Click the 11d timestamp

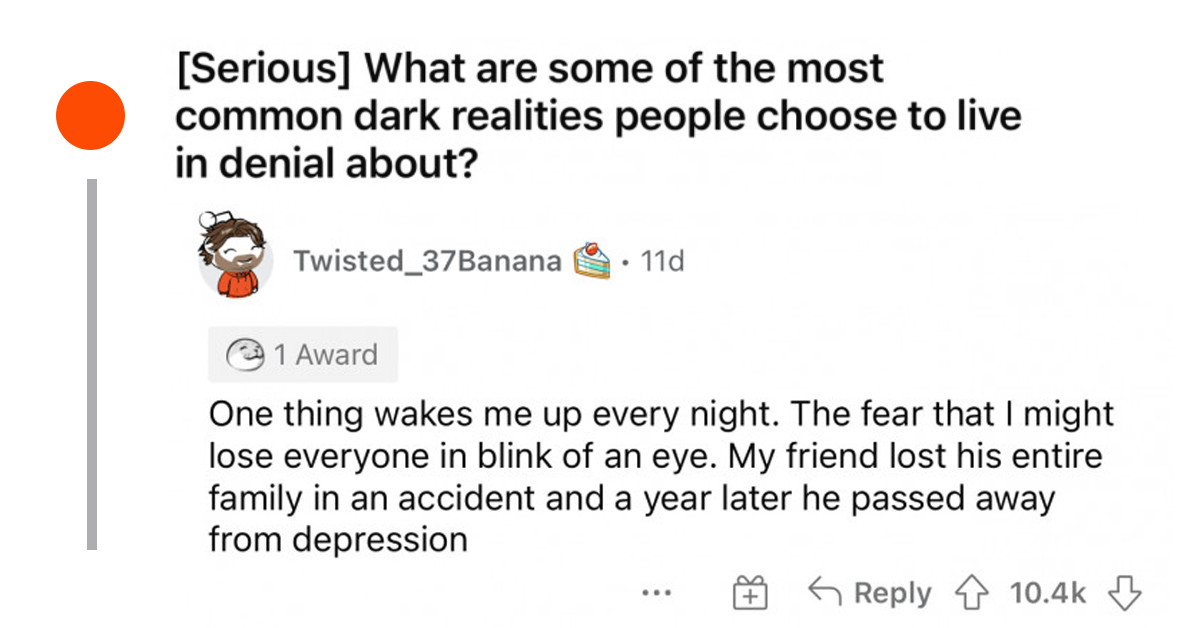(x=661, y=260)
